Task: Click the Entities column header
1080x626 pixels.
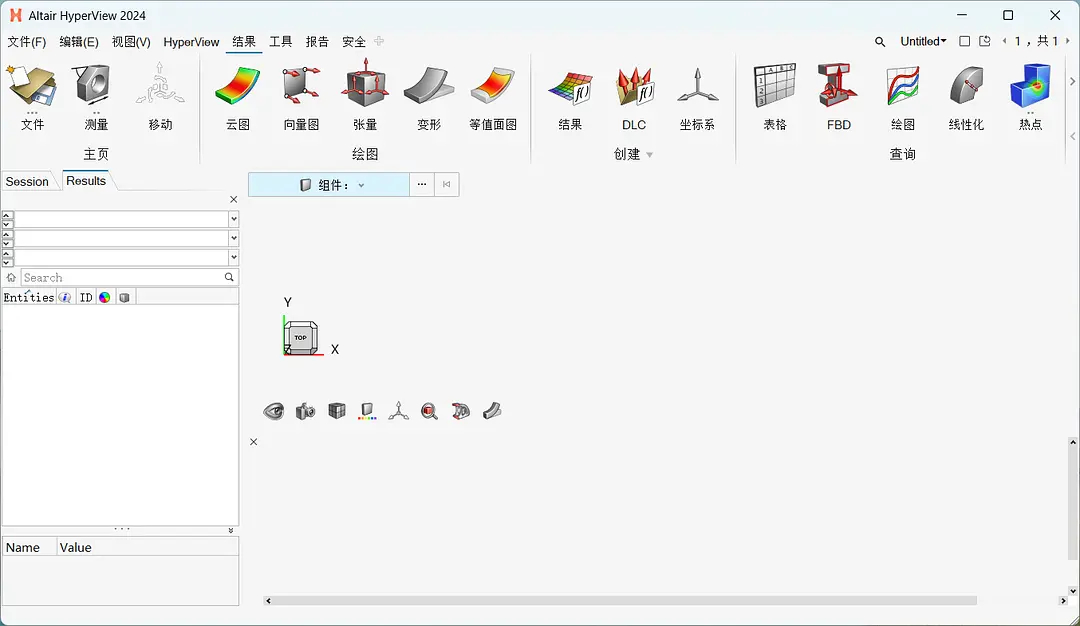Action: (29, 298)
